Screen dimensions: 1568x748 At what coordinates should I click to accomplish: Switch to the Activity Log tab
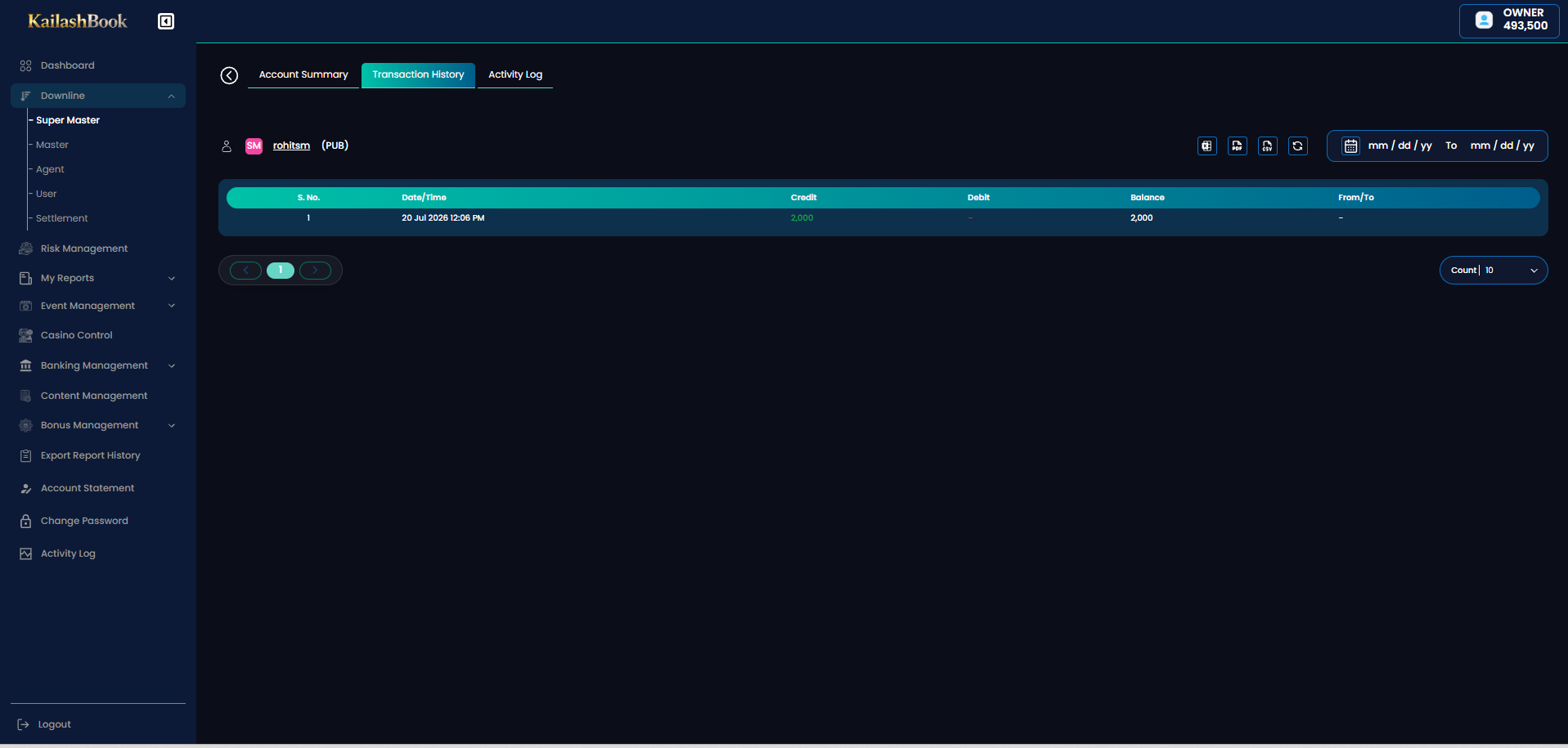pos(515,75)
